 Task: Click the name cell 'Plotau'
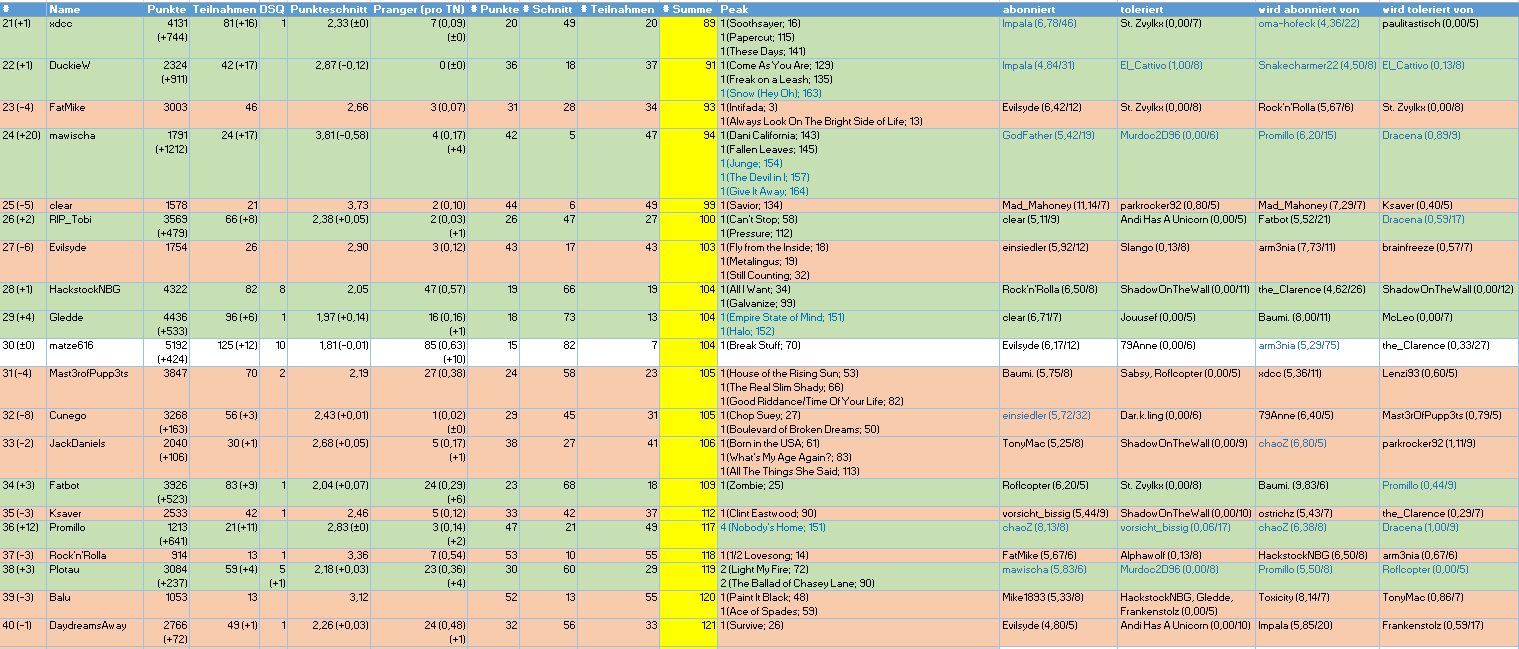65,569
